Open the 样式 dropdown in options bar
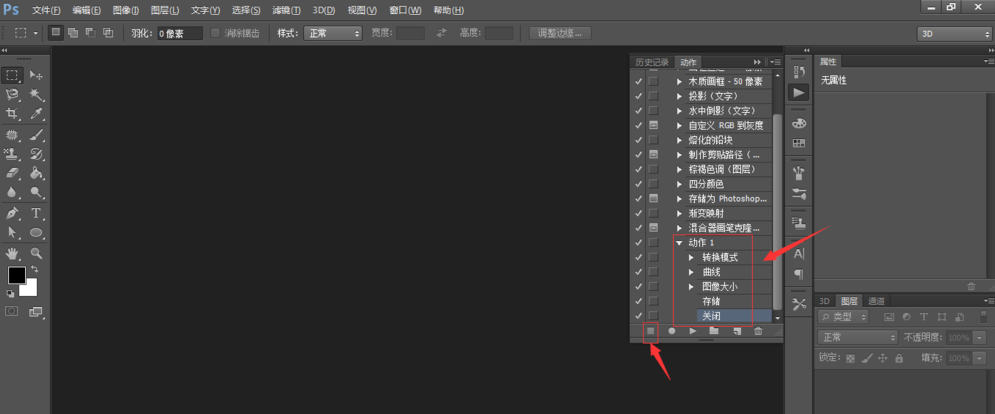995x414 pixels. pos(333,33)
